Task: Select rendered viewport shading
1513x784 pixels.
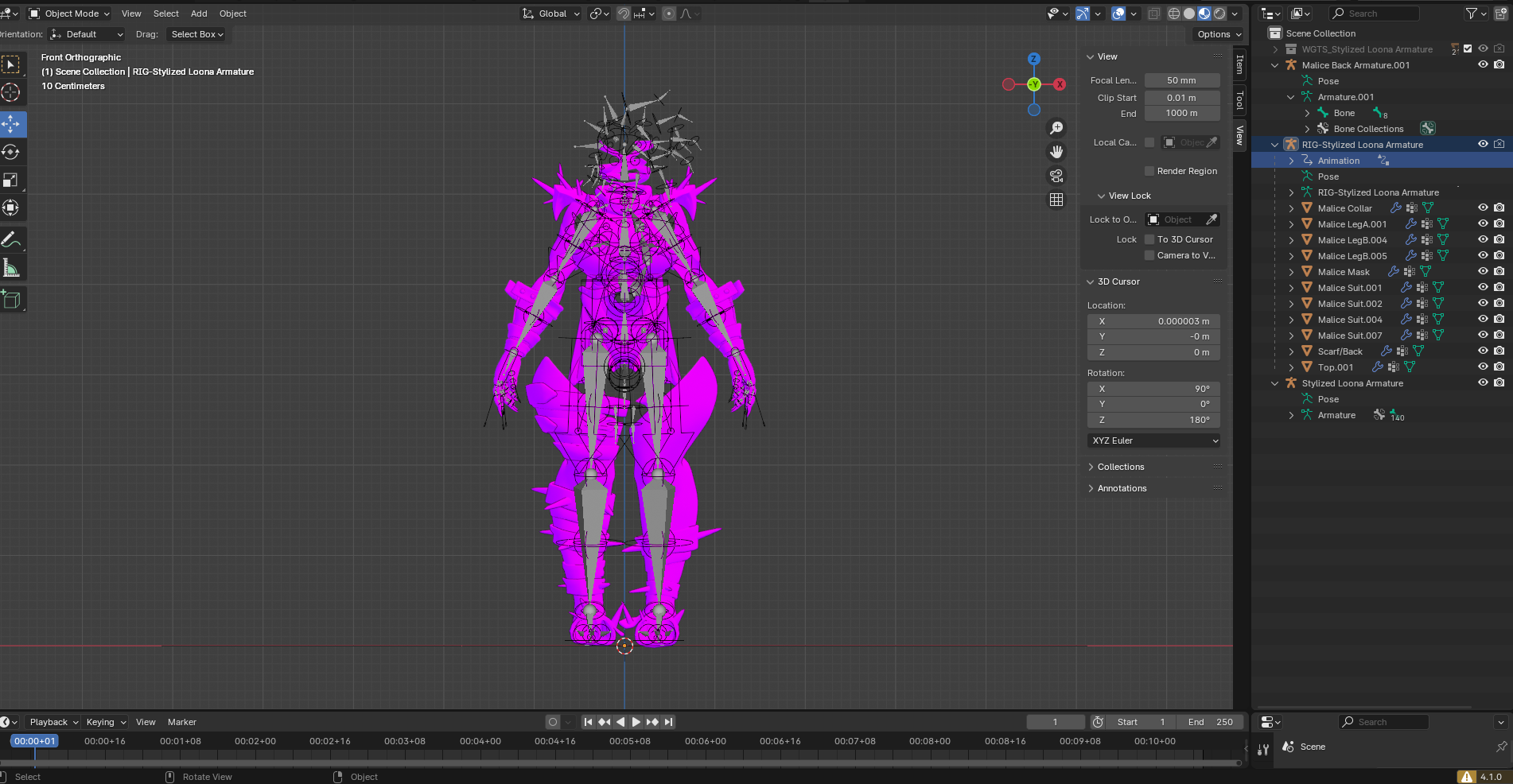Action: tap(1219, 14)
